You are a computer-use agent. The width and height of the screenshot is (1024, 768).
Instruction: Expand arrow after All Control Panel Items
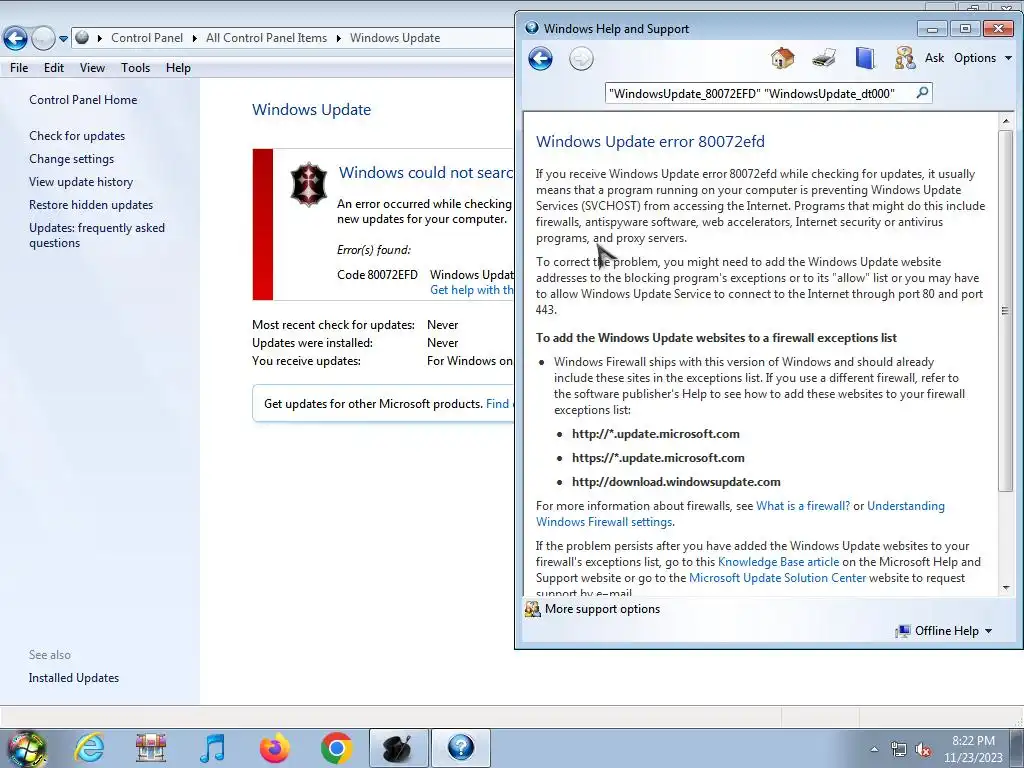(x=338, y=38)
